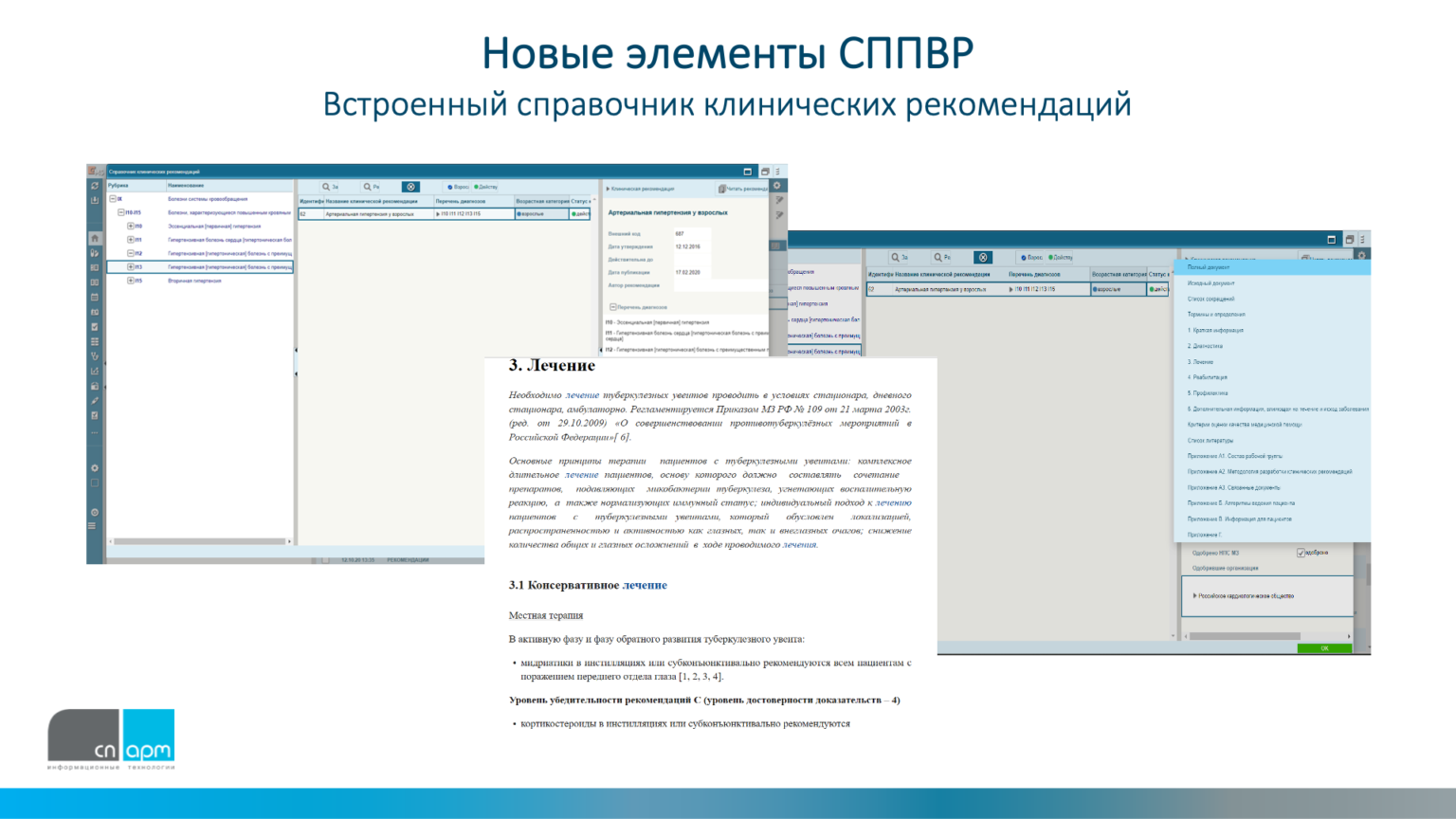Expand the I11 tree node
The width and height of the screenshot is (1456, 819).
[131, 240]
